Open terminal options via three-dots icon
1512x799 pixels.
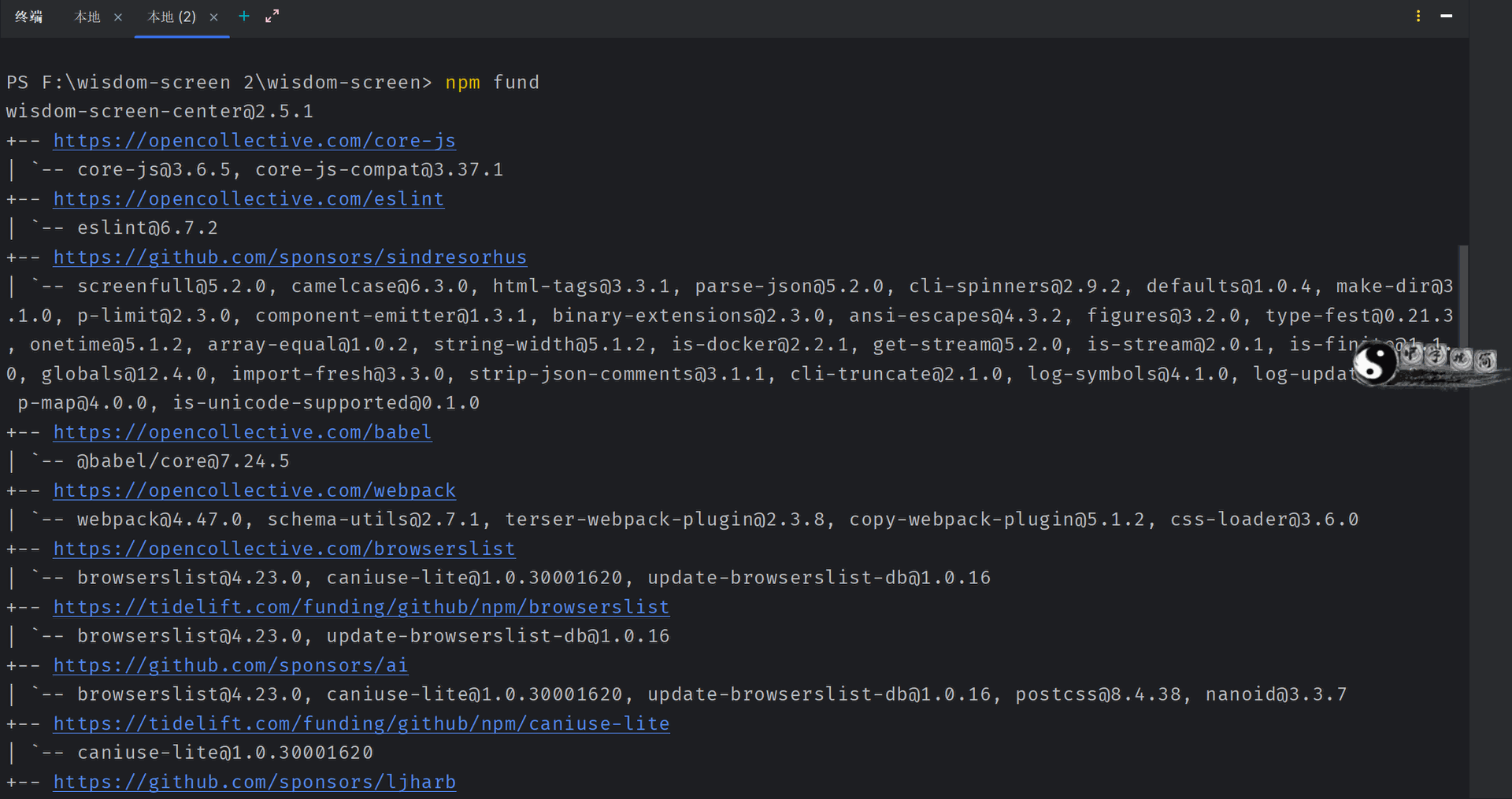[1418, 17]
